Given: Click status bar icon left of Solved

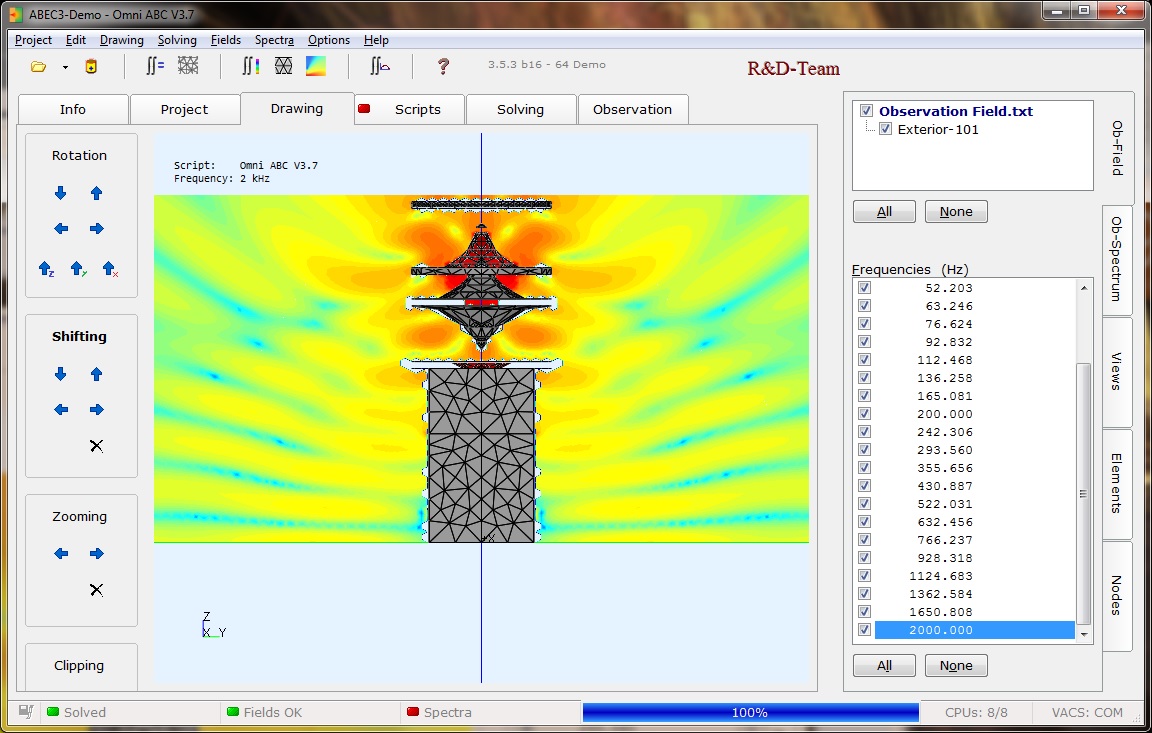Looking at the screenshot, I should pyautogui.click(x=26, y=712).
